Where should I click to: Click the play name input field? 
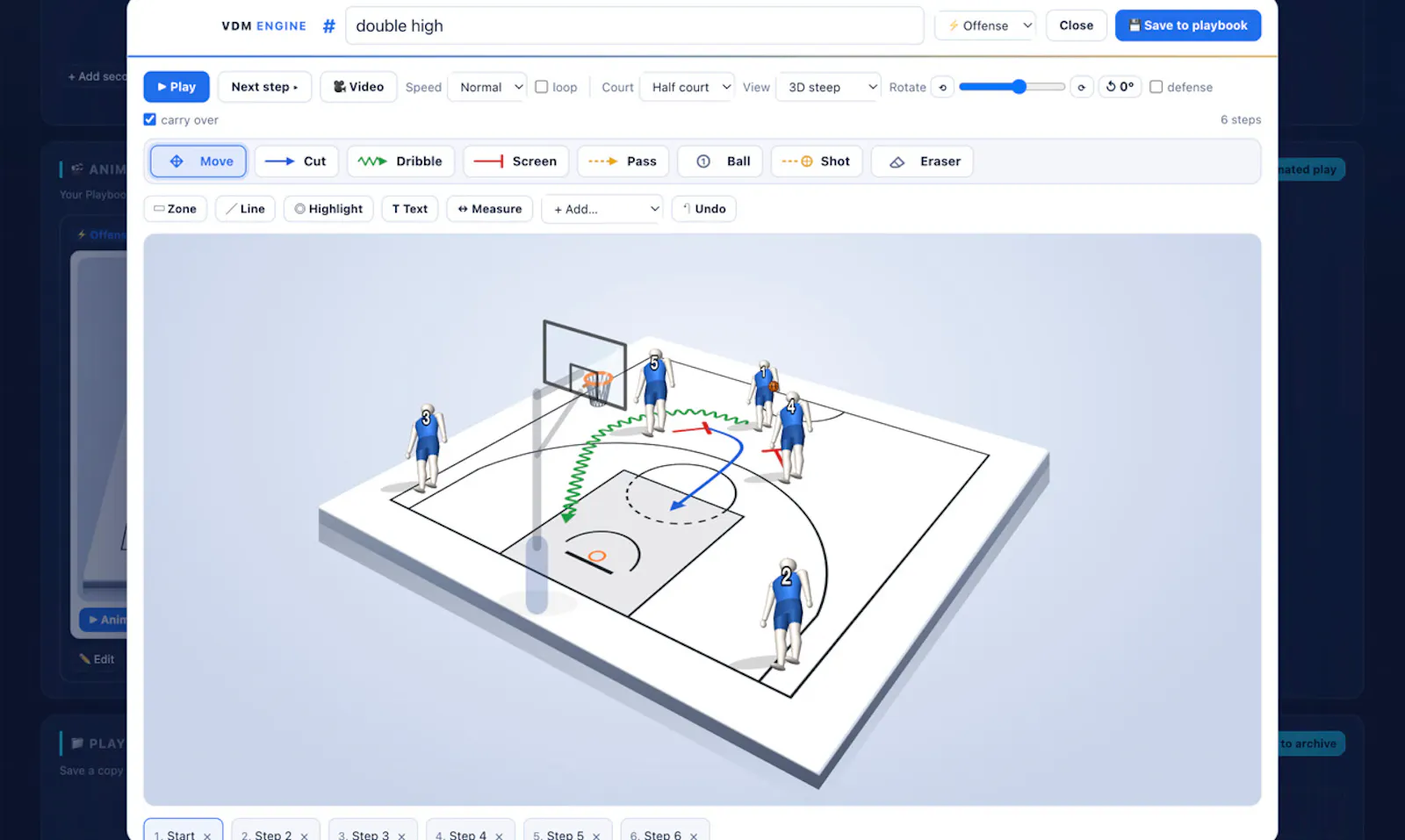point(634,25)
